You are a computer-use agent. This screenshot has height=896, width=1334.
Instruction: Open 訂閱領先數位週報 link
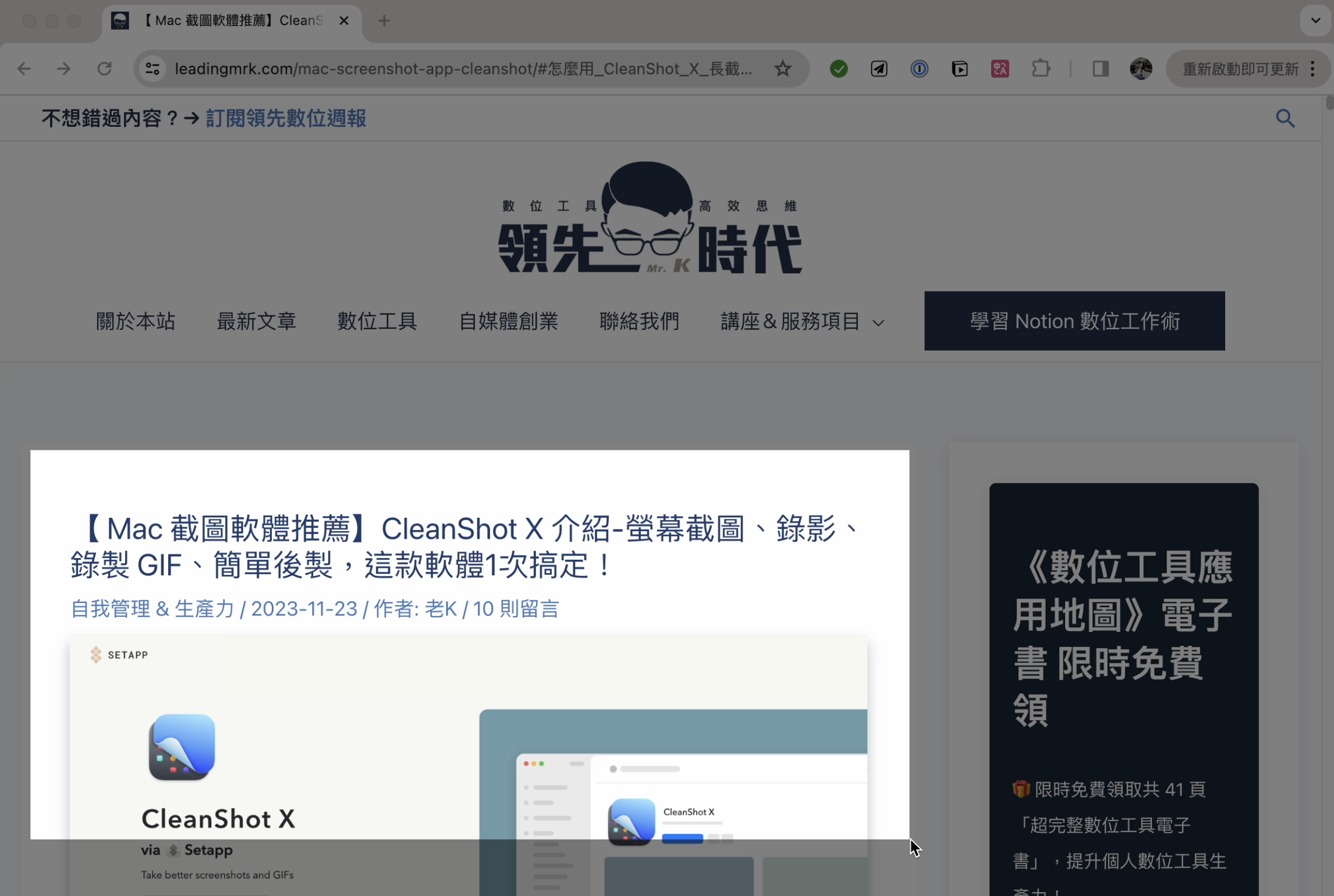[x=286, y=118]
